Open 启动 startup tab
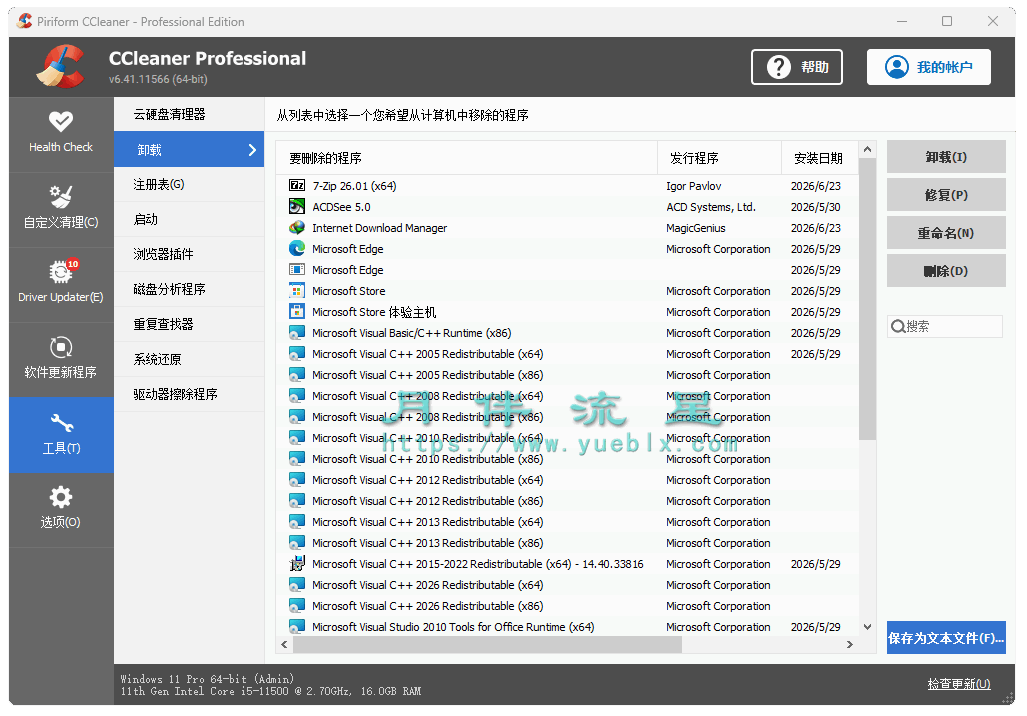Screen dimensions: 1027x716 click(189, 219)
